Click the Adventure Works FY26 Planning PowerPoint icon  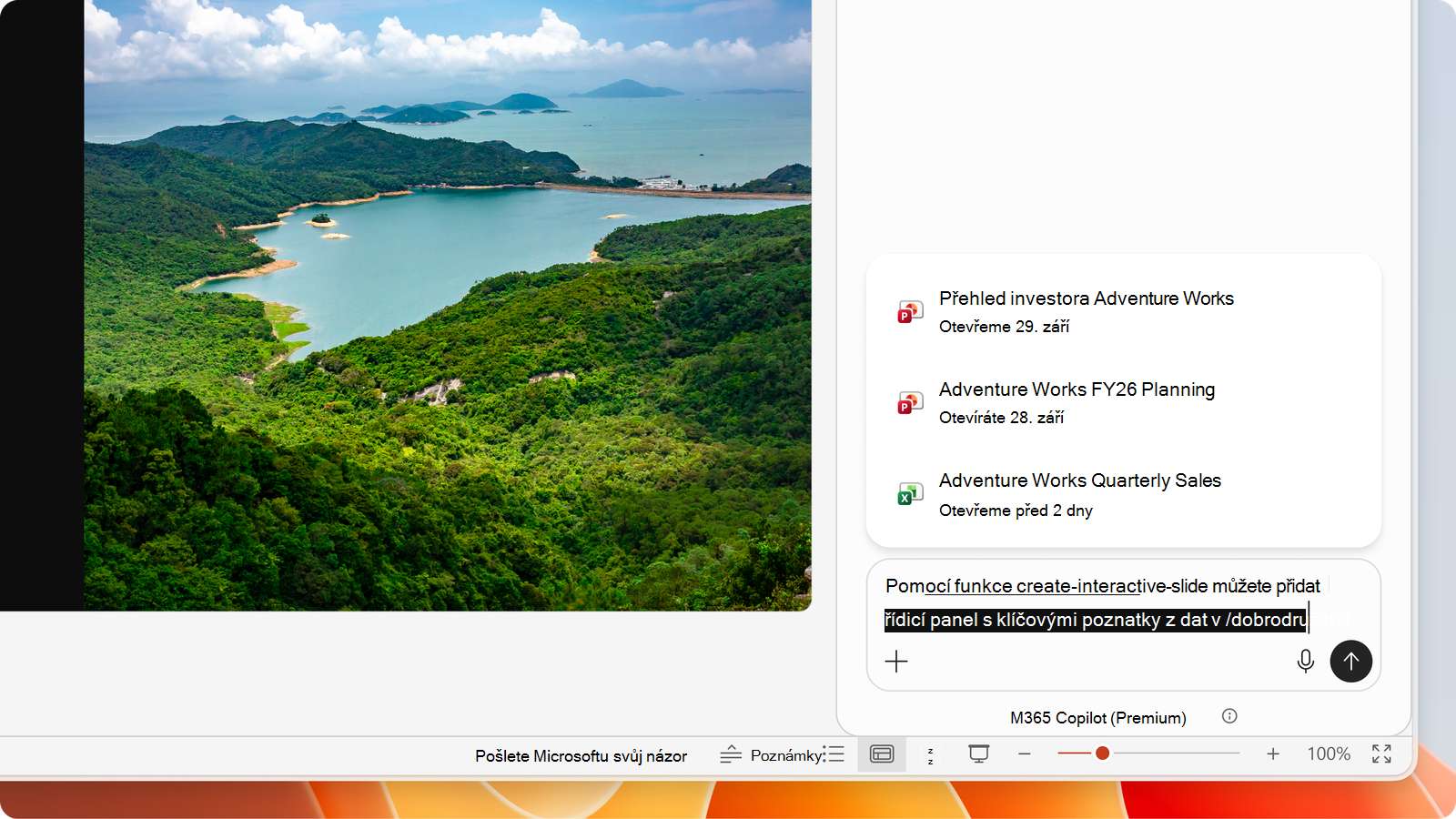coord(910,402)
